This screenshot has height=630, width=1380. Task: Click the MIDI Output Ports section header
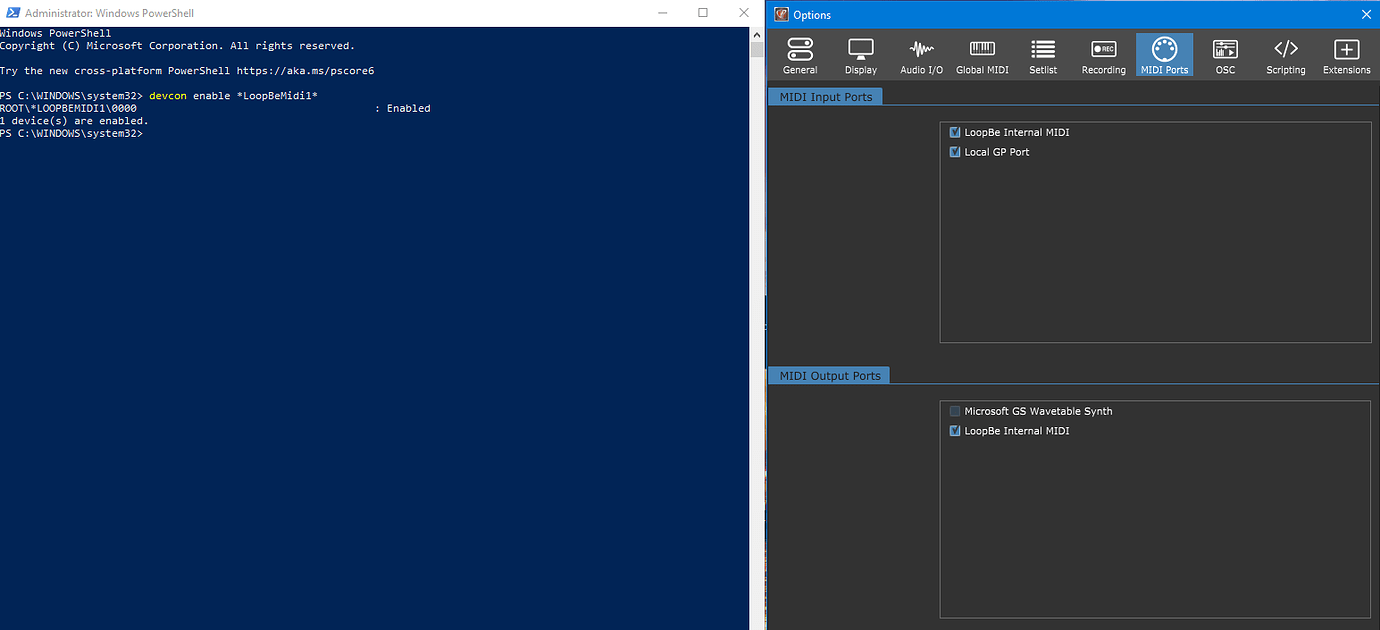[830, 375]
